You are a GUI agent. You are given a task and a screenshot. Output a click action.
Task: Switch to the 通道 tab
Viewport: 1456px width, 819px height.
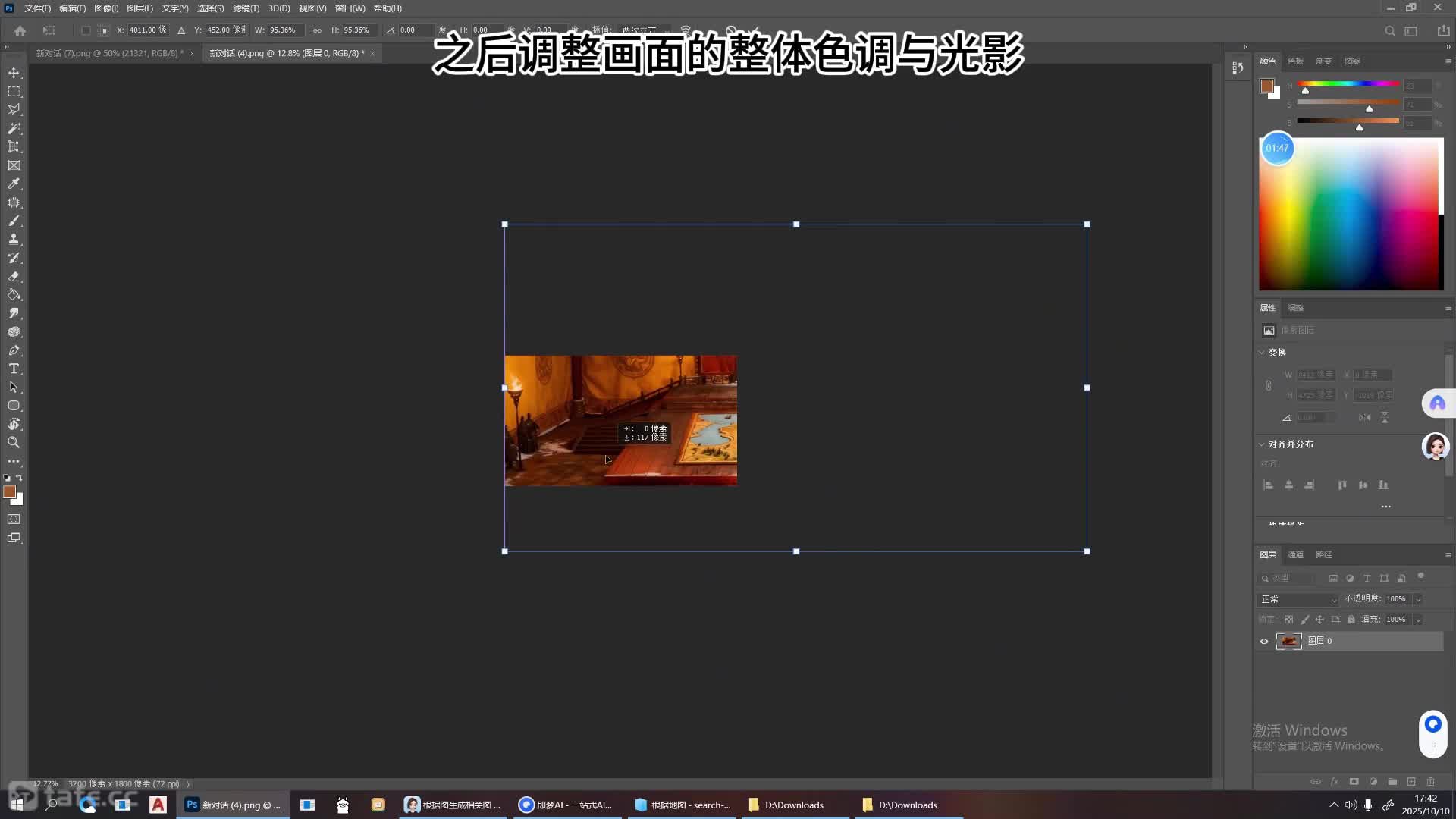point(1295,555)
